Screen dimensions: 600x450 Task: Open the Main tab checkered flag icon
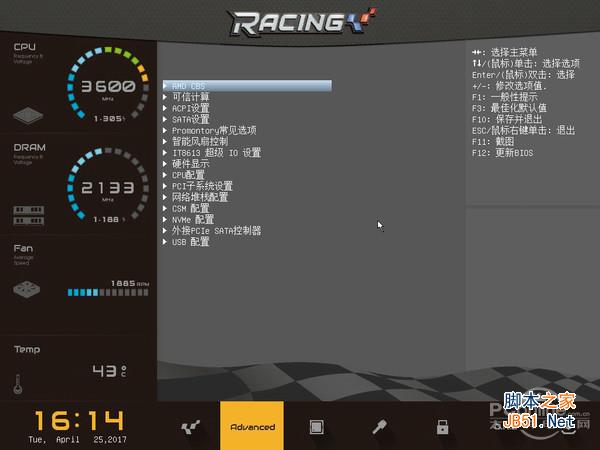pos(190,427)
